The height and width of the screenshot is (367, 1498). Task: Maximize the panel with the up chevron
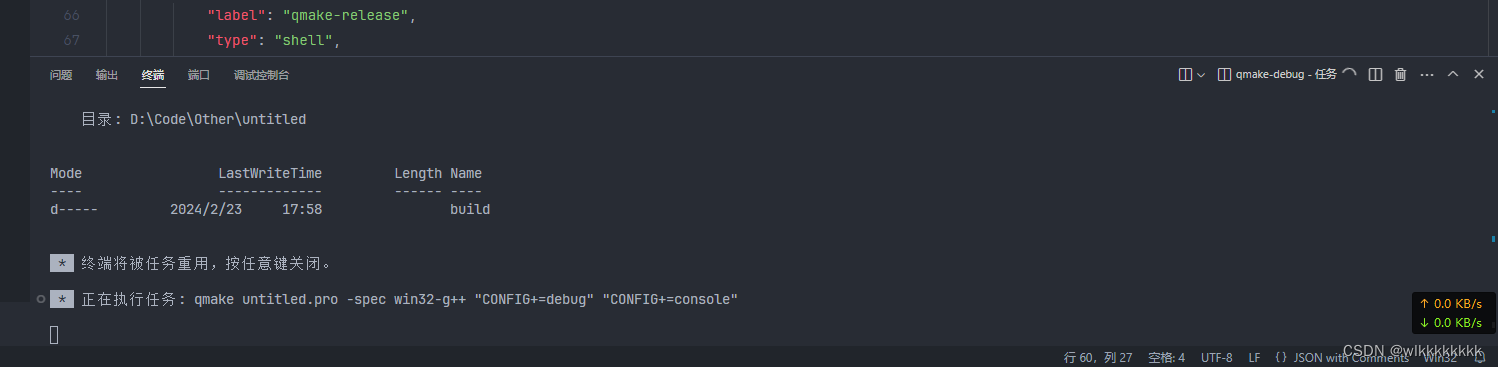tap(1453, 74)
